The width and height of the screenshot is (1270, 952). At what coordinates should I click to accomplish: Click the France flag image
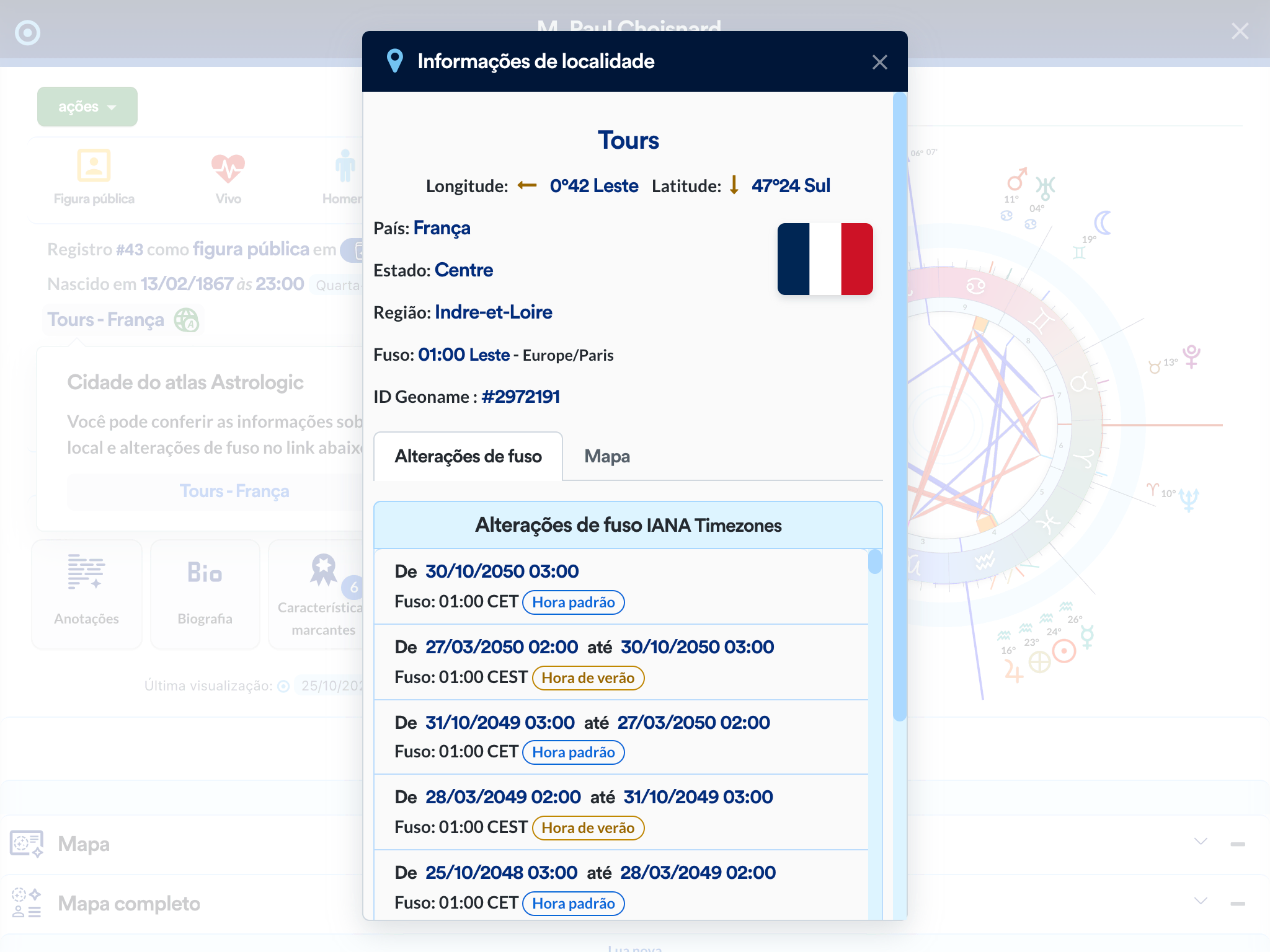tap(825, 259)
